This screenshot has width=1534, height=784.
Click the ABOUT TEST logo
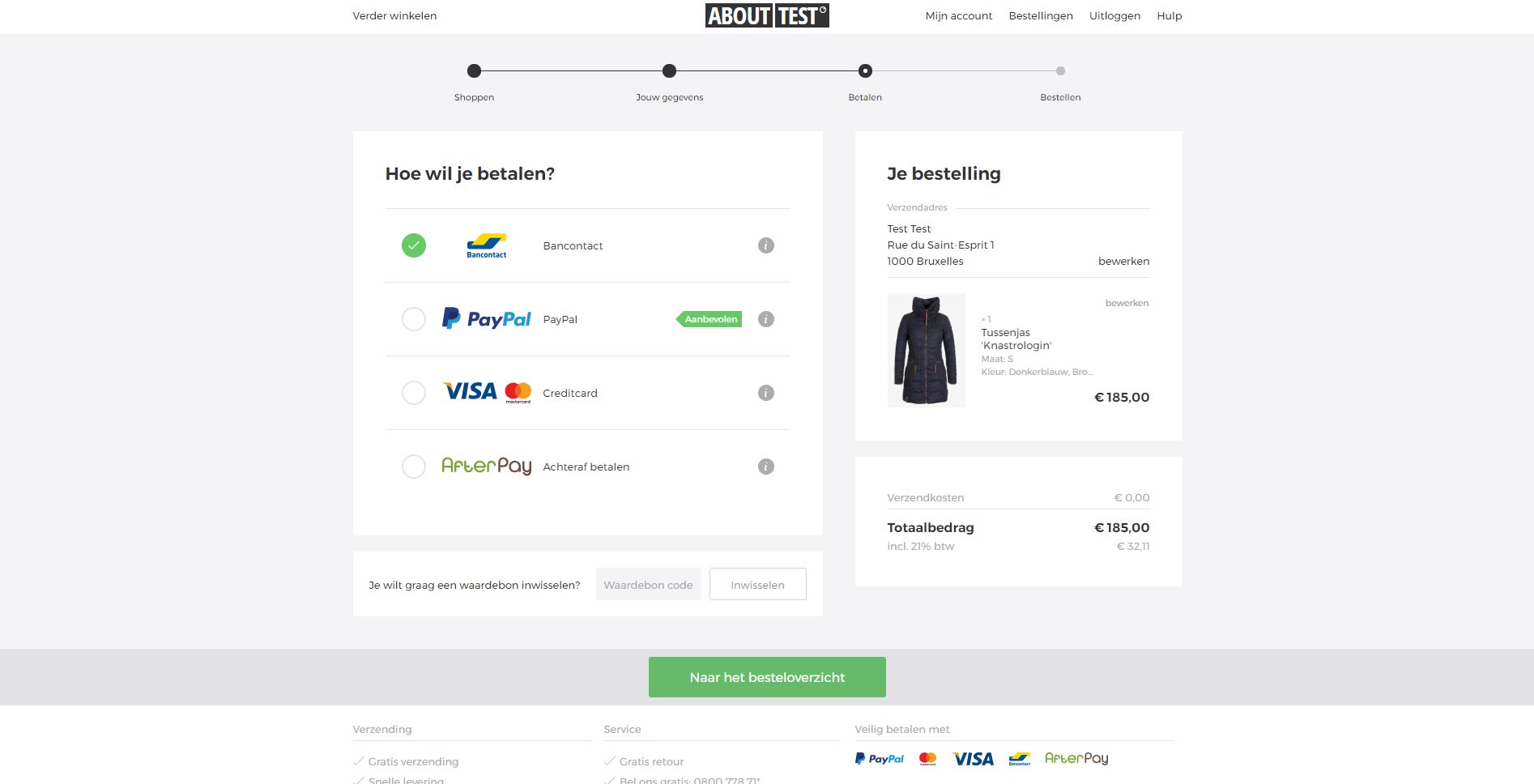point(766,15)
